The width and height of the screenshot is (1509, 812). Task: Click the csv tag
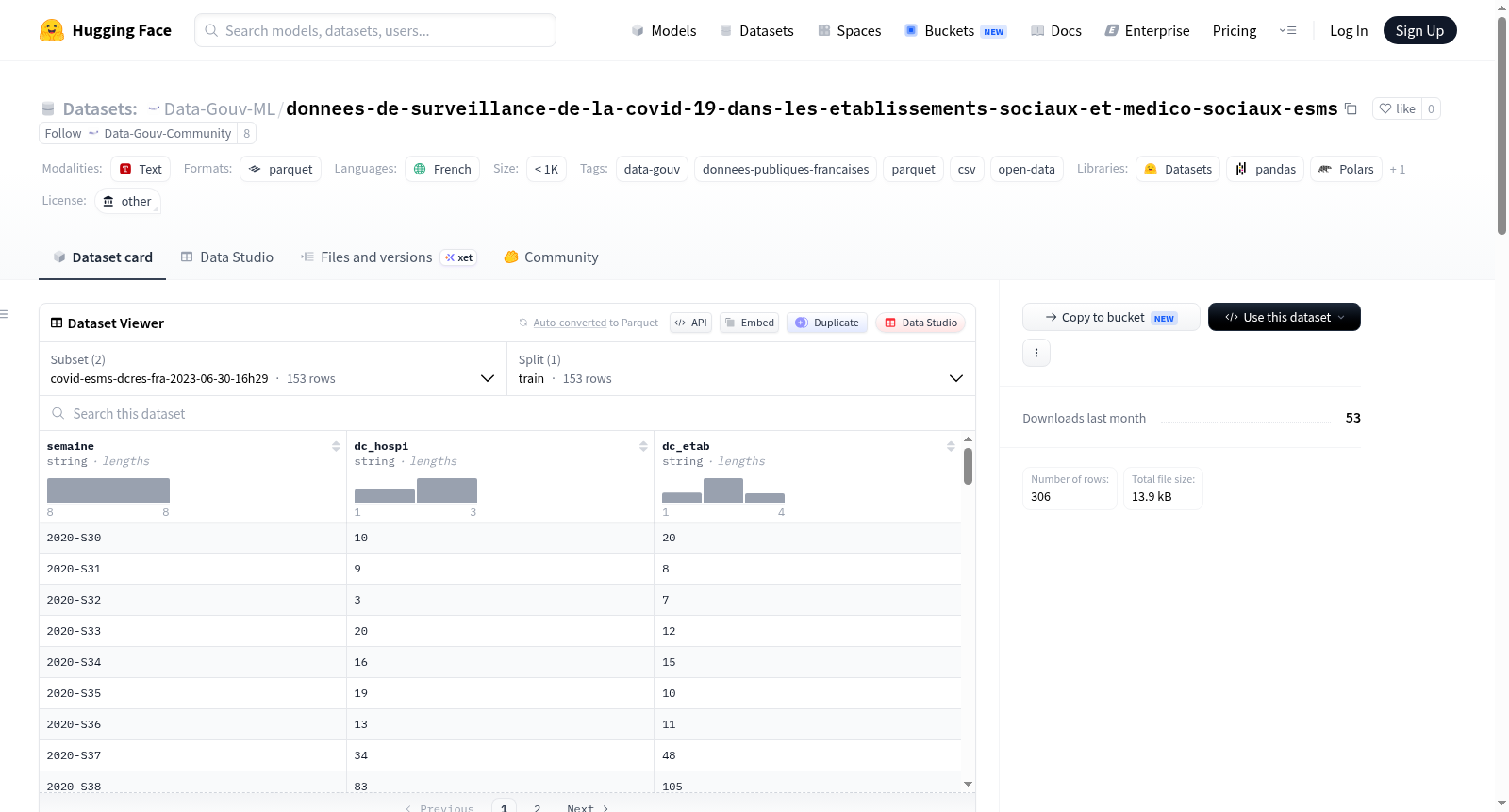click(x=967, y=169)
